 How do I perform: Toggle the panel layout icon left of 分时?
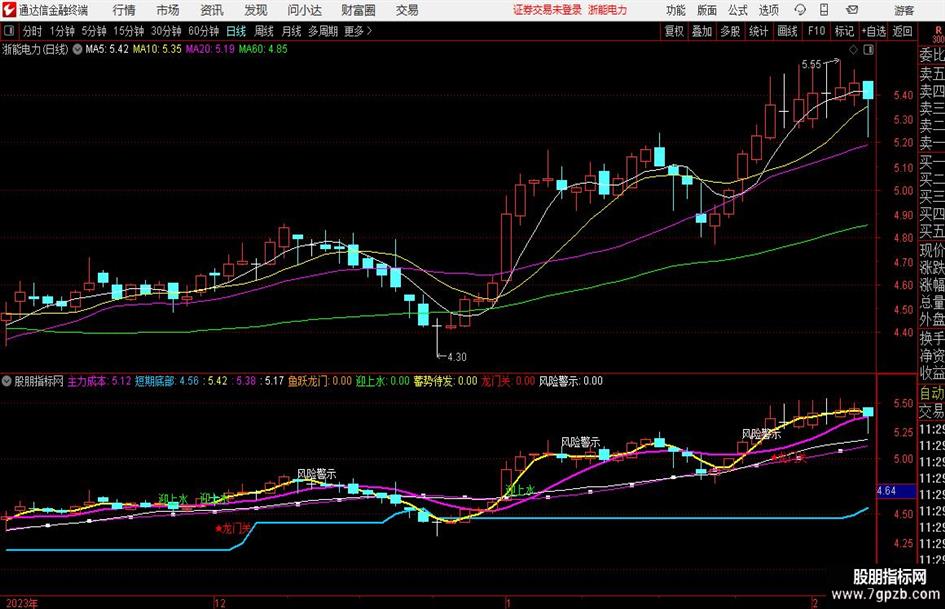coord(8,31)
